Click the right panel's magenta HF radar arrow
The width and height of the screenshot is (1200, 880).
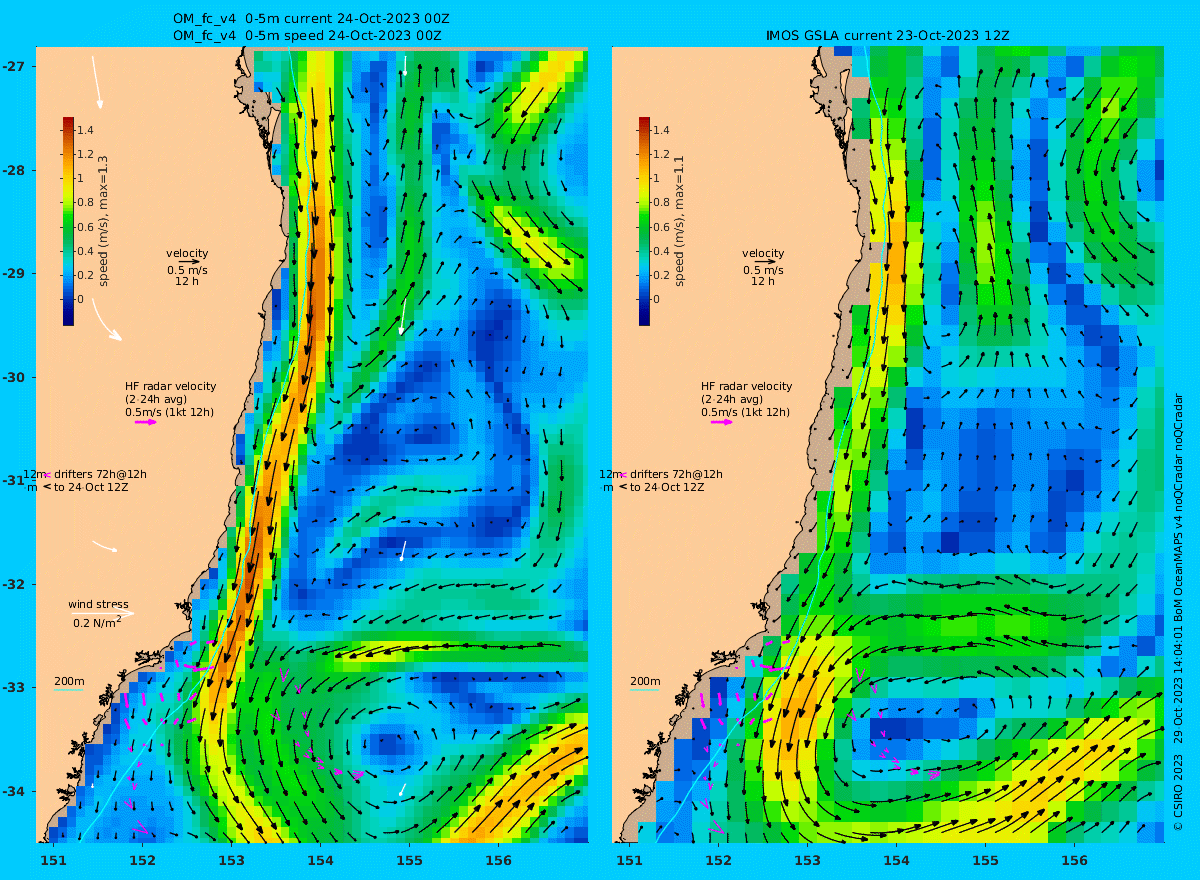click(722, 422)
